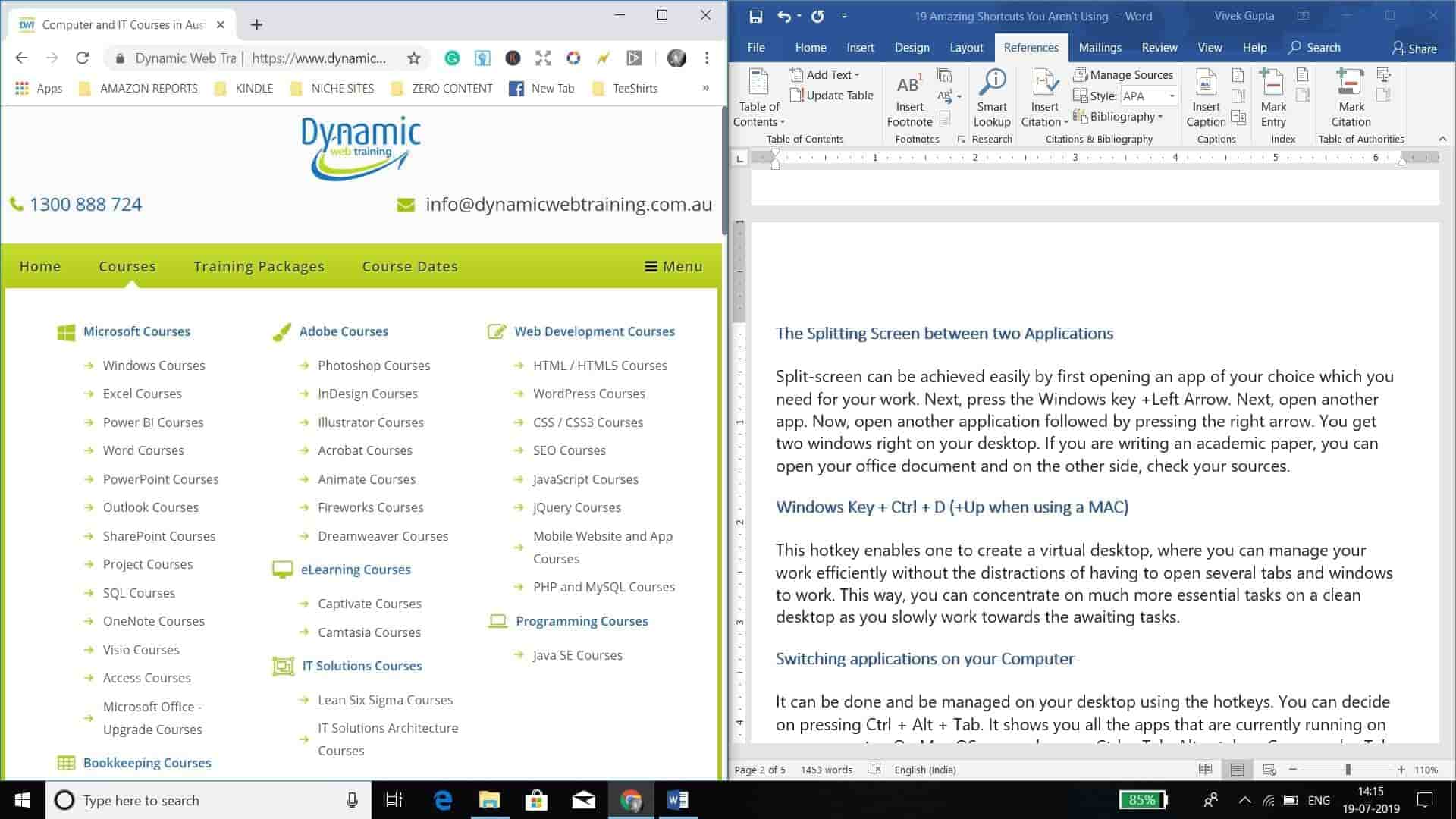This screenshot has height=819, width=1456.
Task: Switch to Web Layout view in status bar
Action: tap(1269, 770)
